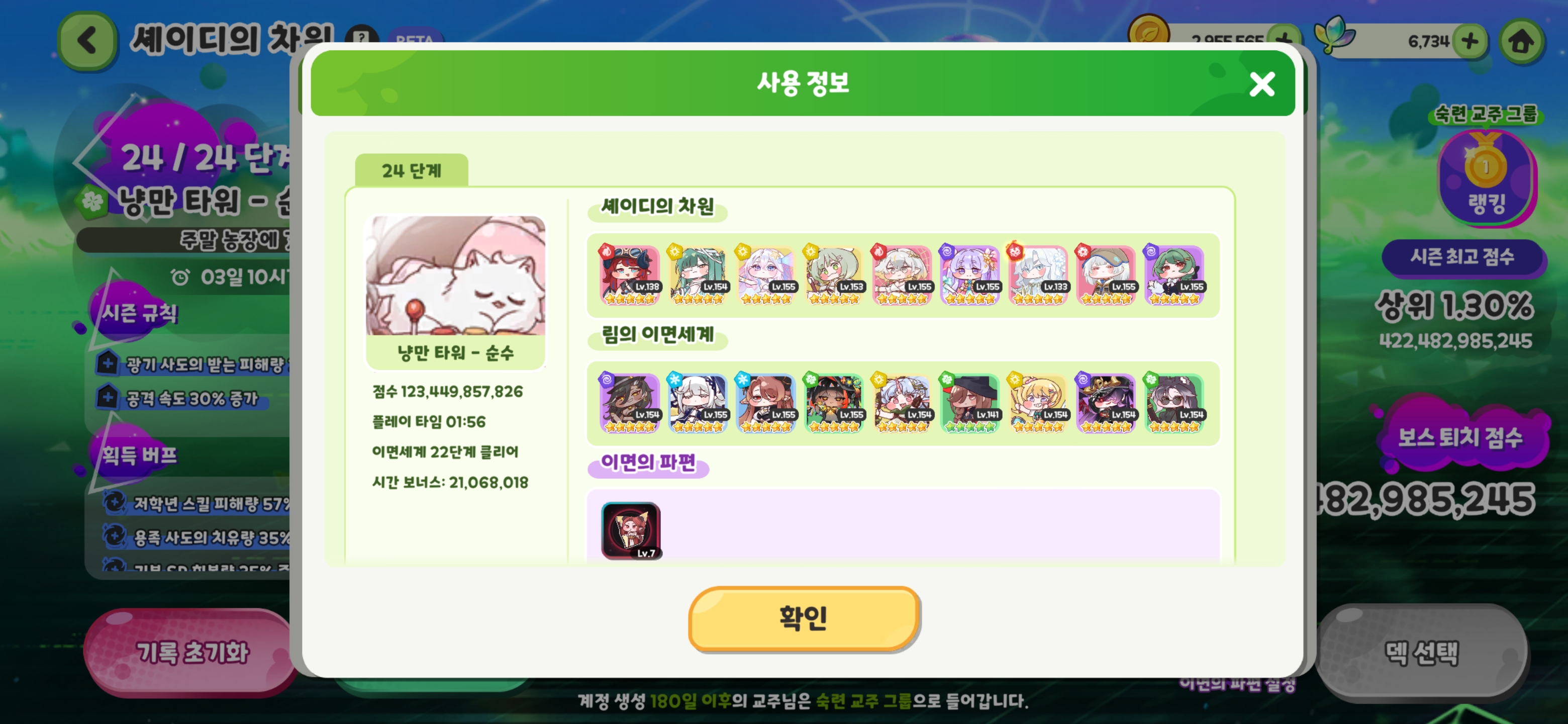Select the Lv.138 red-haired character portrait
The width and height of the screenshot is (1568, 724).
point(630,275)
